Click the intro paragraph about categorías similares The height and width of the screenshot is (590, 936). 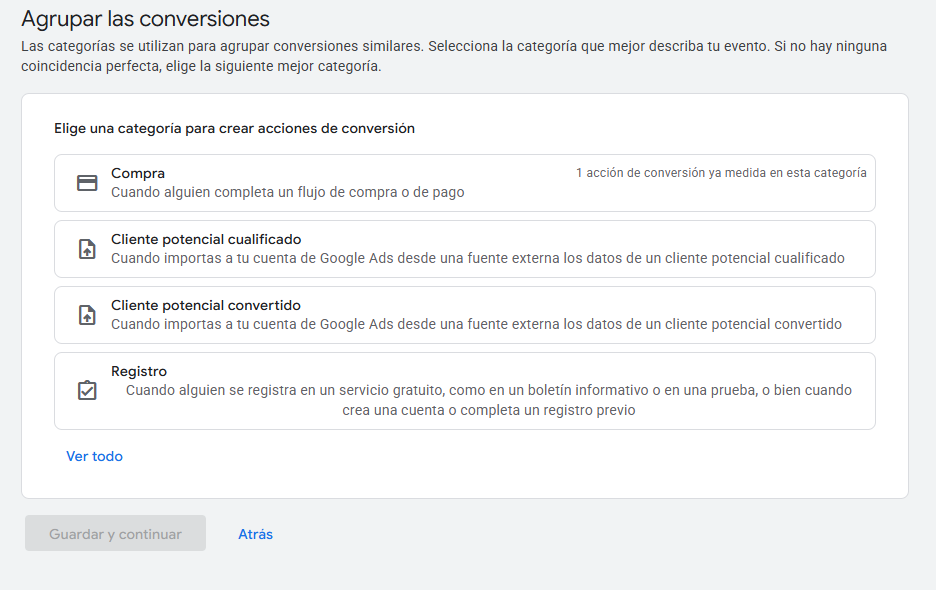454,56
